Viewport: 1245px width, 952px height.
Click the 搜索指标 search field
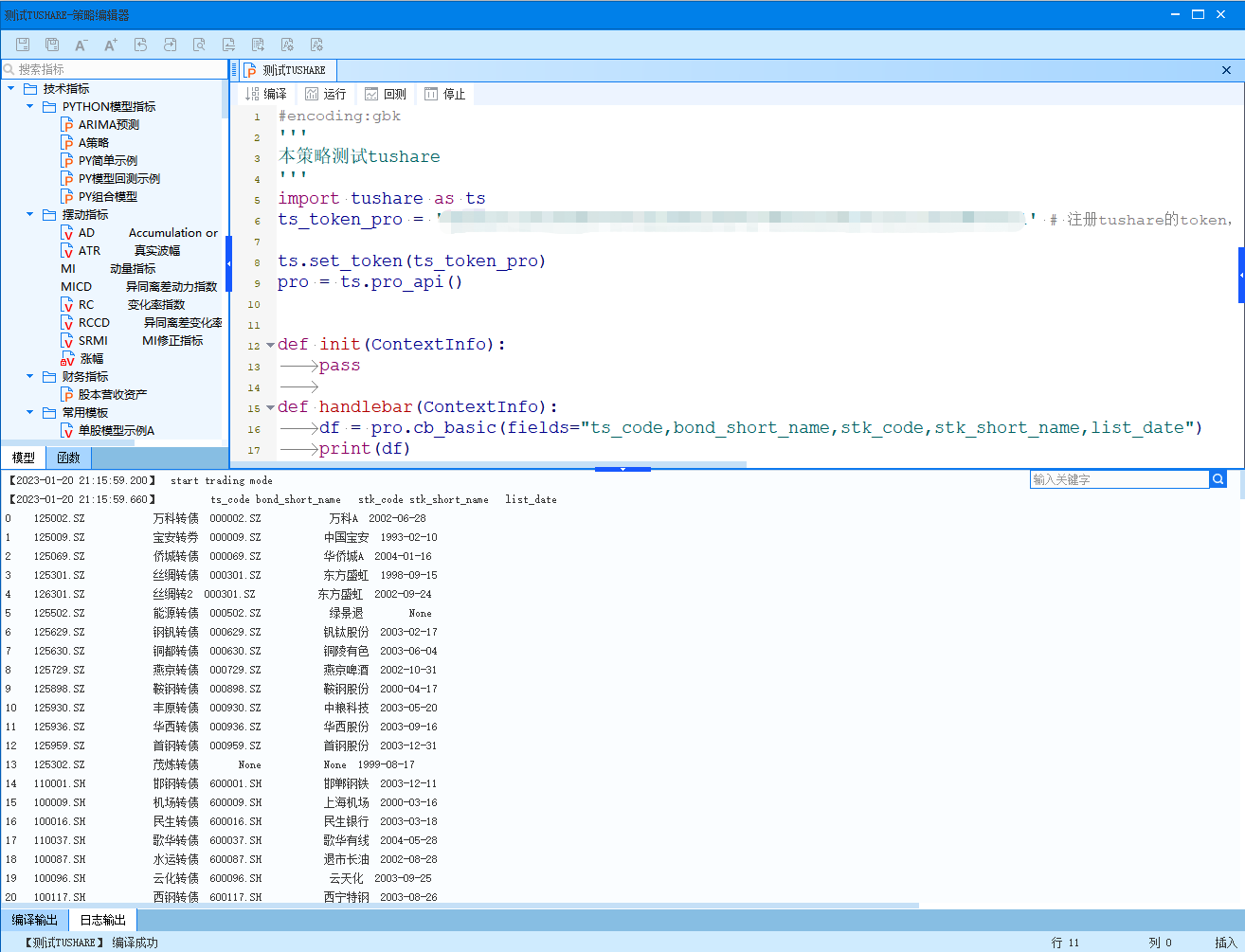[x=114, y=69]
